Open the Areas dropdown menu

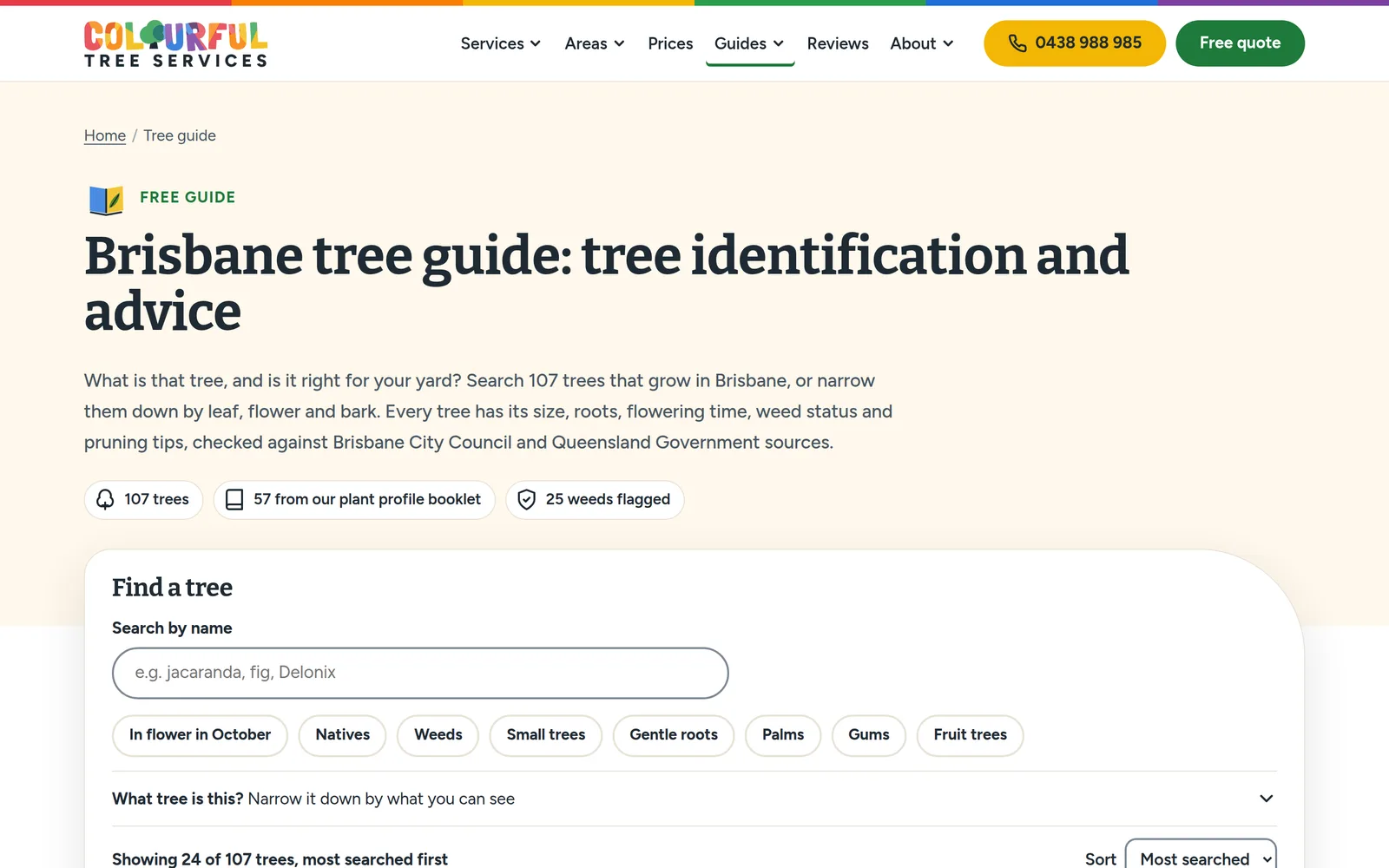point(594,43)
